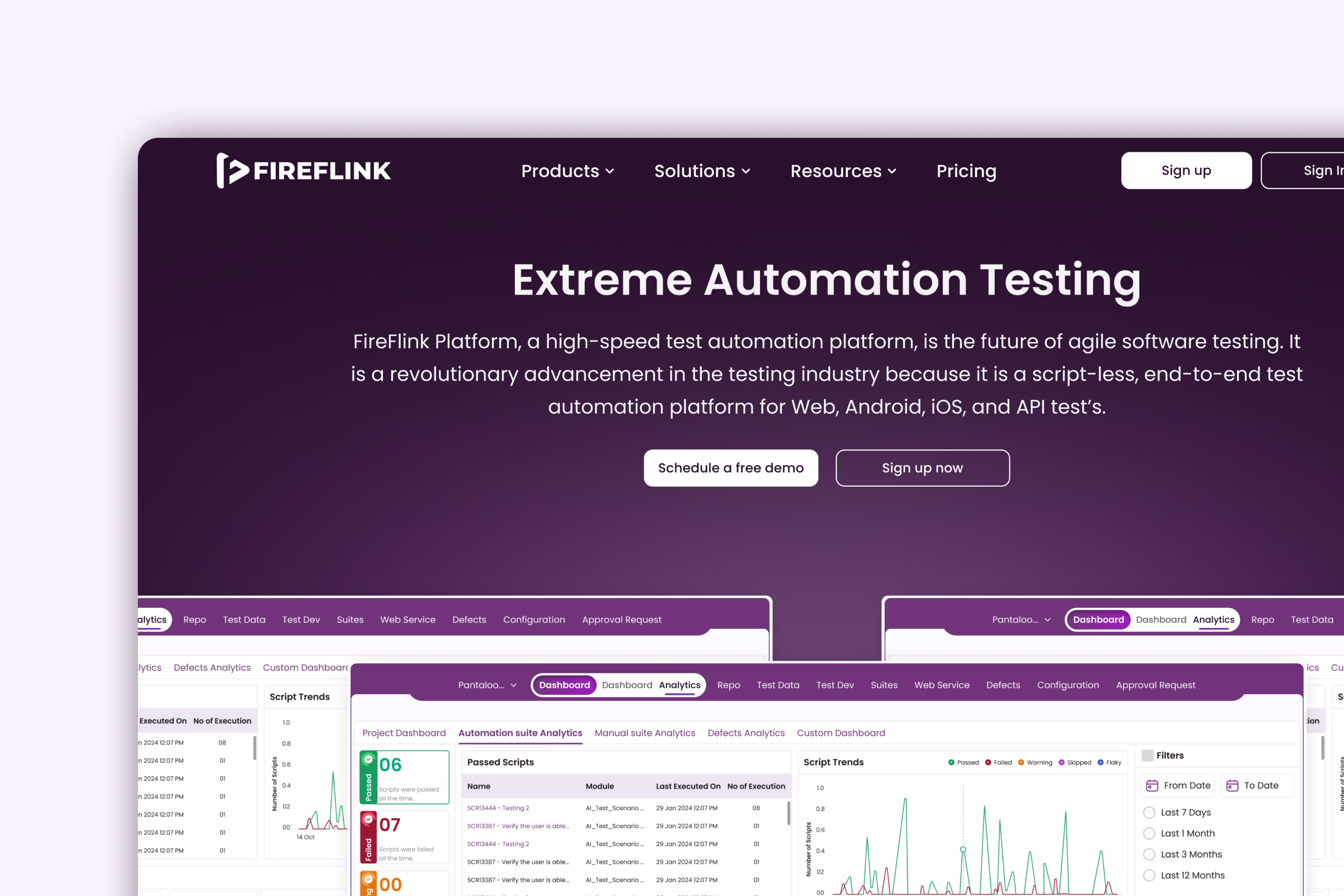
Task: Click No of Execution header in Passed Scripts
Action: tap(756, 786)
